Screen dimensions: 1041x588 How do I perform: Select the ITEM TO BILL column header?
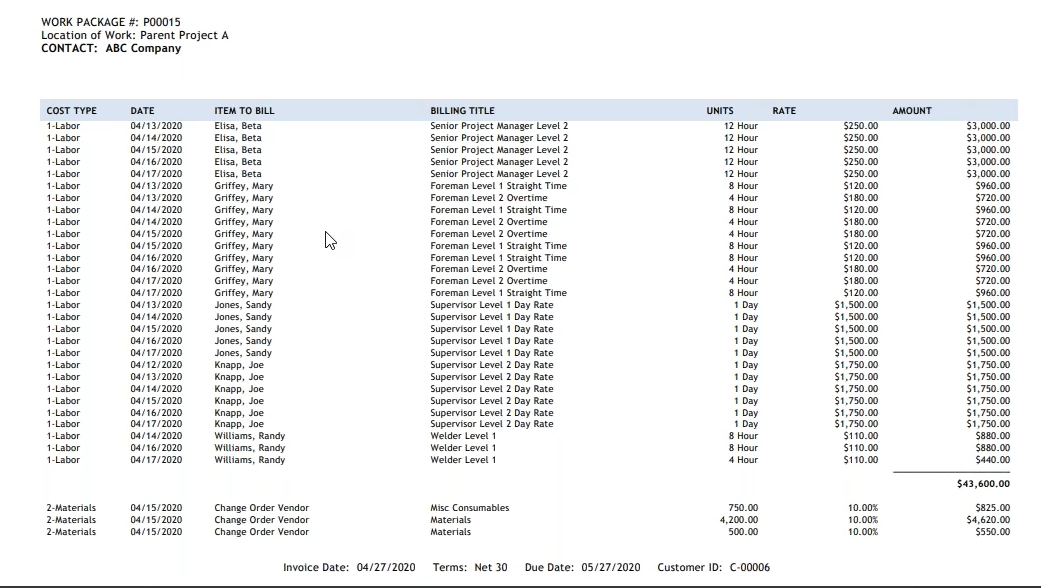pyautogui.click(x=244, y=111)
